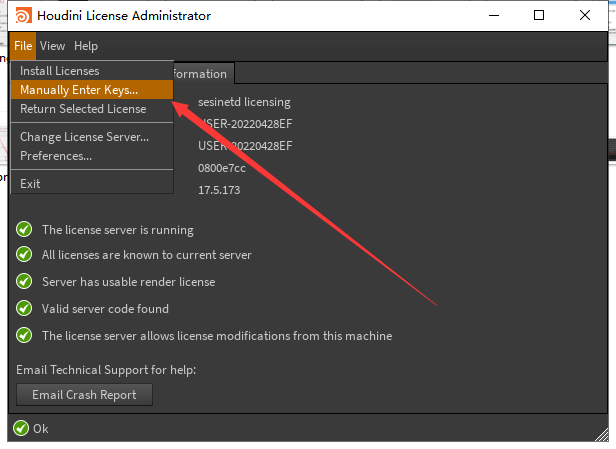
Task: Click green check beside license modifications allowed
Action: [x=24, y=335]
